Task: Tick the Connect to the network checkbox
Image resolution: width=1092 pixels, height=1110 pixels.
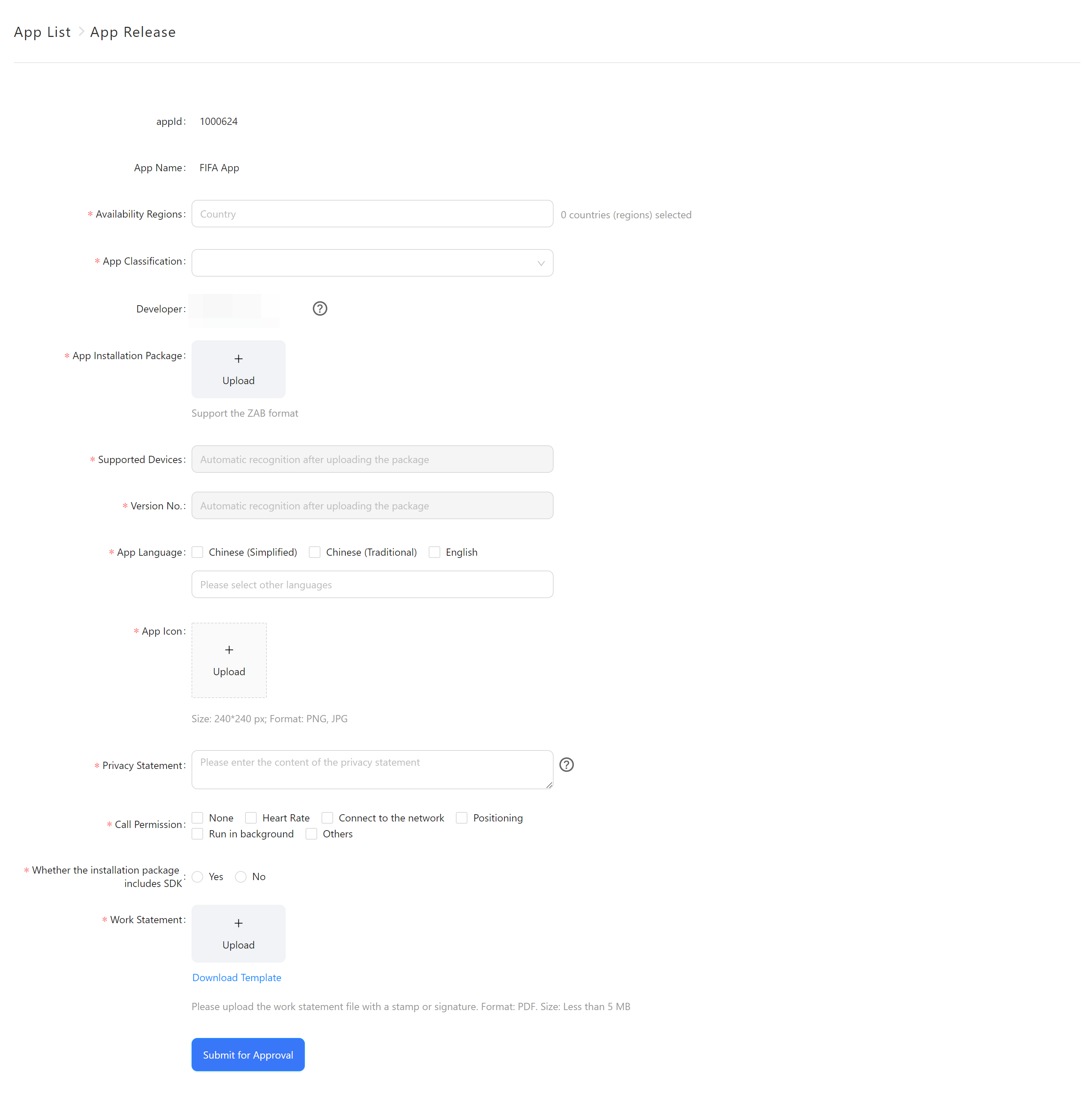Action: [327, 817]
